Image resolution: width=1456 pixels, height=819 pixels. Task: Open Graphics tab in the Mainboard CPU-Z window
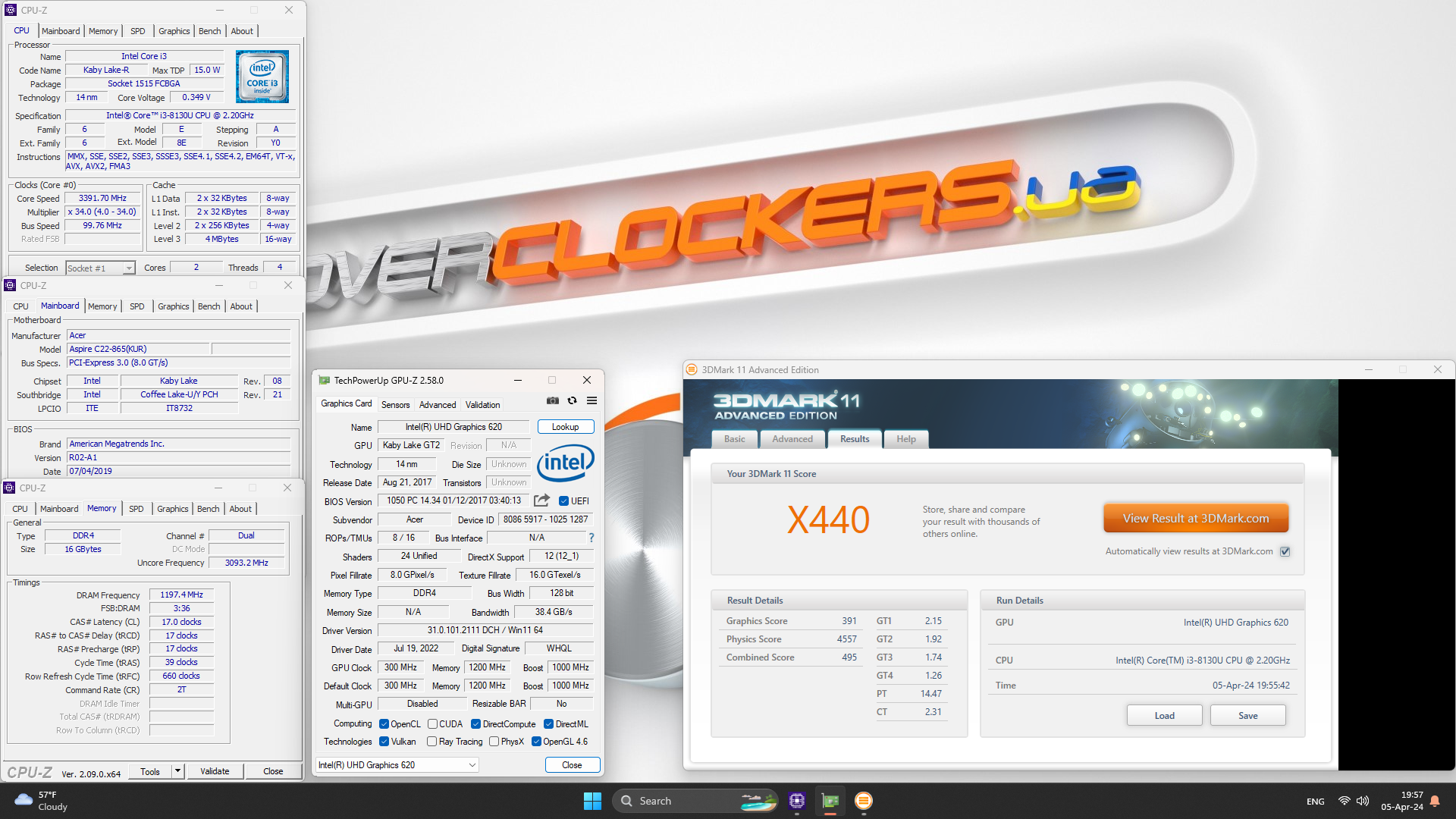174,306
